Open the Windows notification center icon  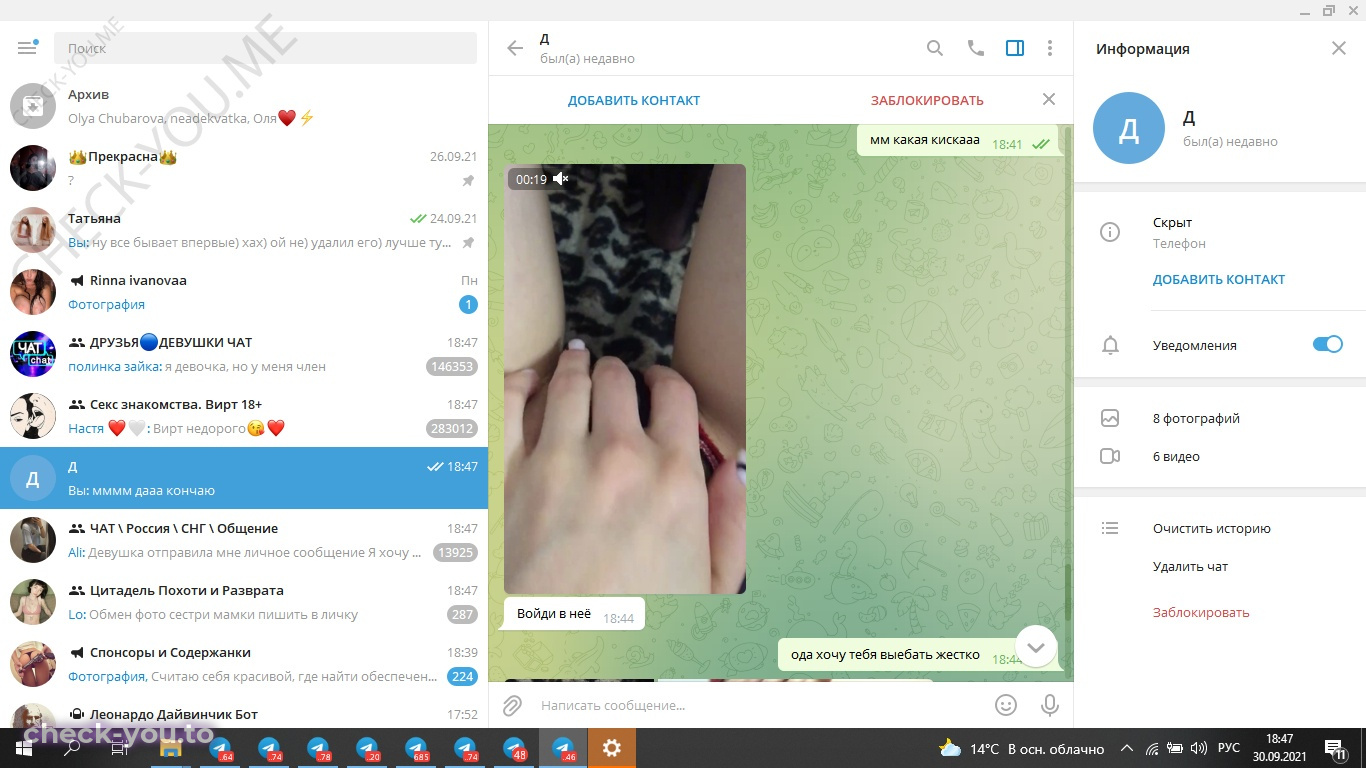1336,748
